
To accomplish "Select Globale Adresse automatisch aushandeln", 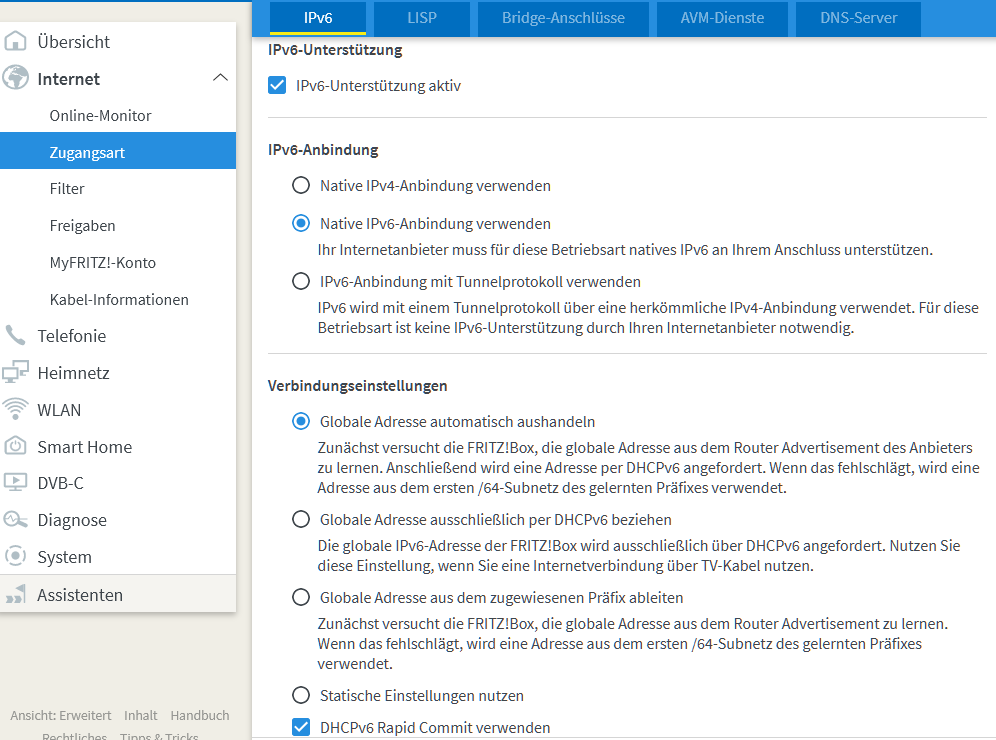I will tap(300, 422).
